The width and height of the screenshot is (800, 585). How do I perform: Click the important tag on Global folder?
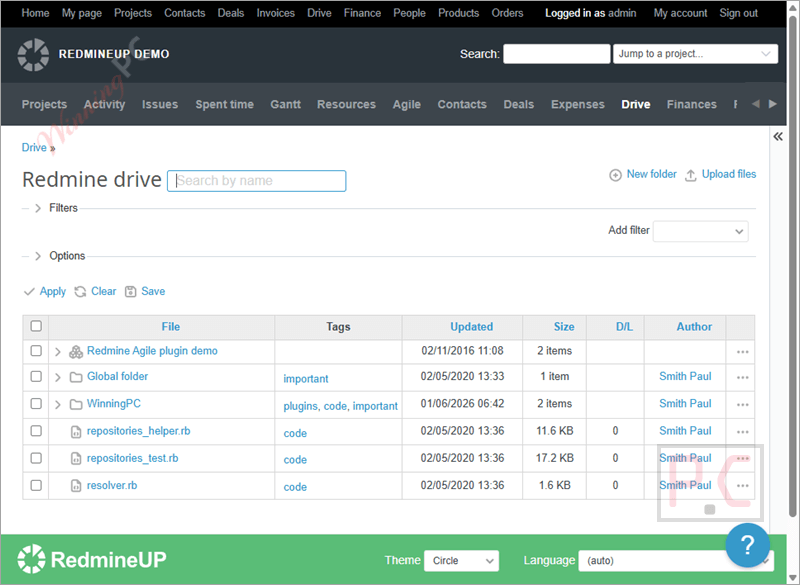306,379
